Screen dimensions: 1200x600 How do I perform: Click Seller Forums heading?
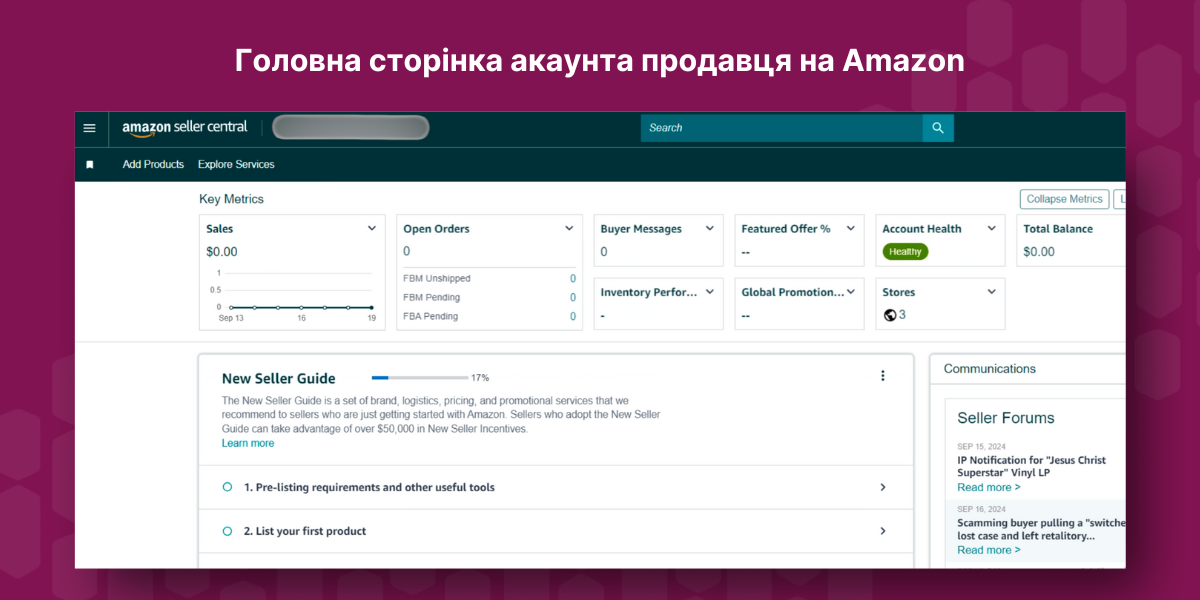click(1006, 418)
